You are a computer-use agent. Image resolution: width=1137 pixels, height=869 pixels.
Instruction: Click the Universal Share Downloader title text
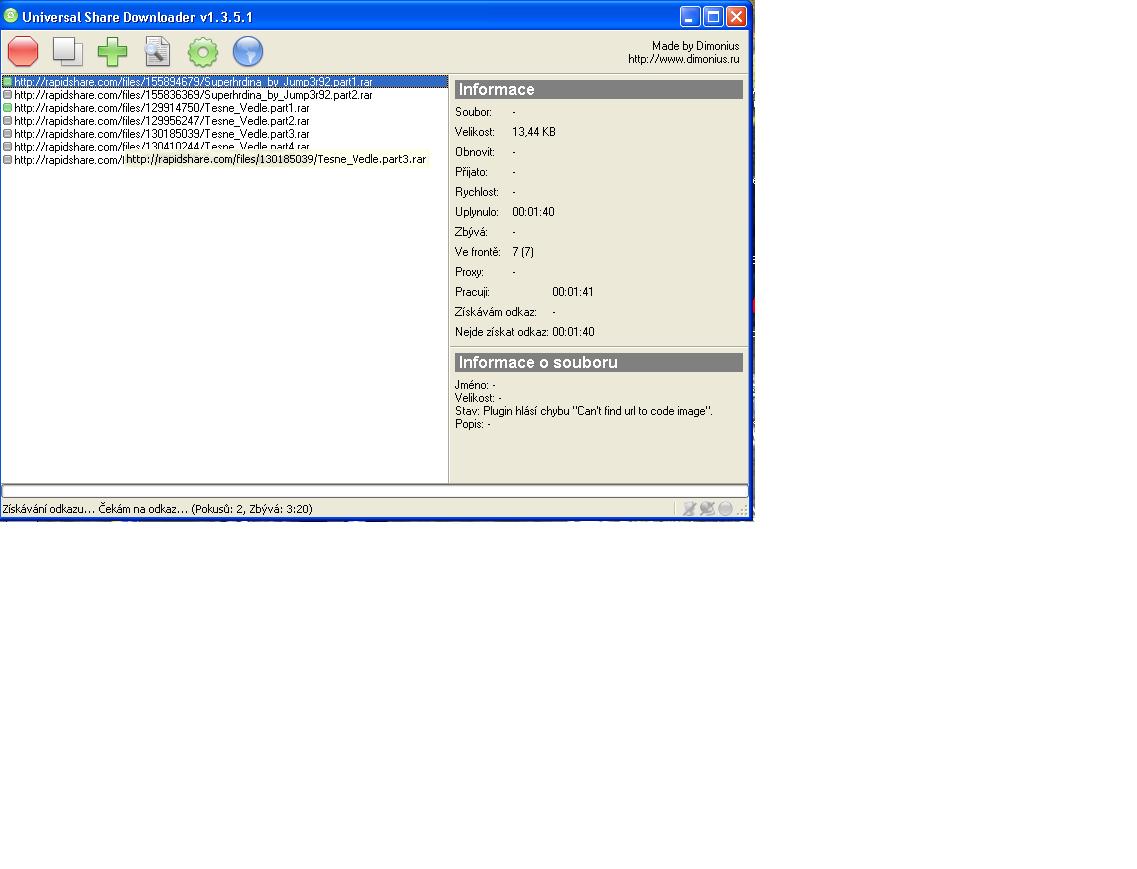point(137,17)
